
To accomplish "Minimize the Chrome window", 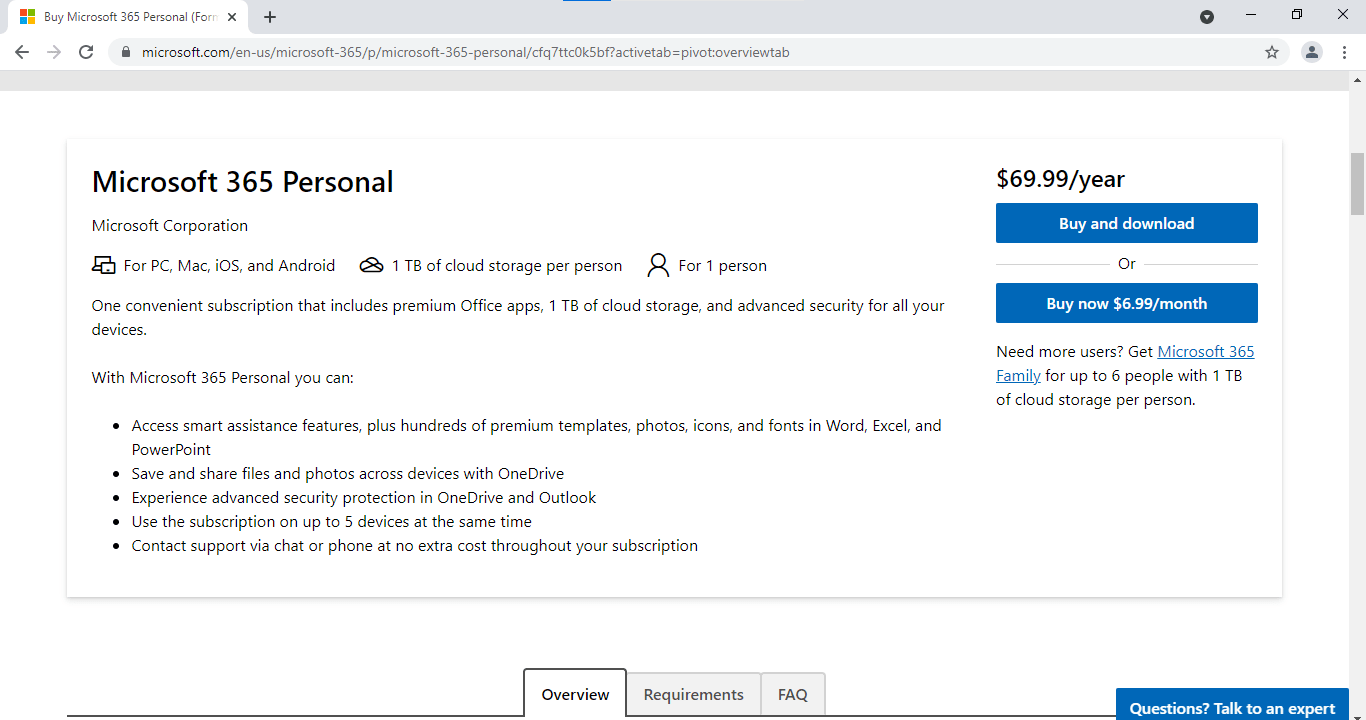I will 1252,15.
